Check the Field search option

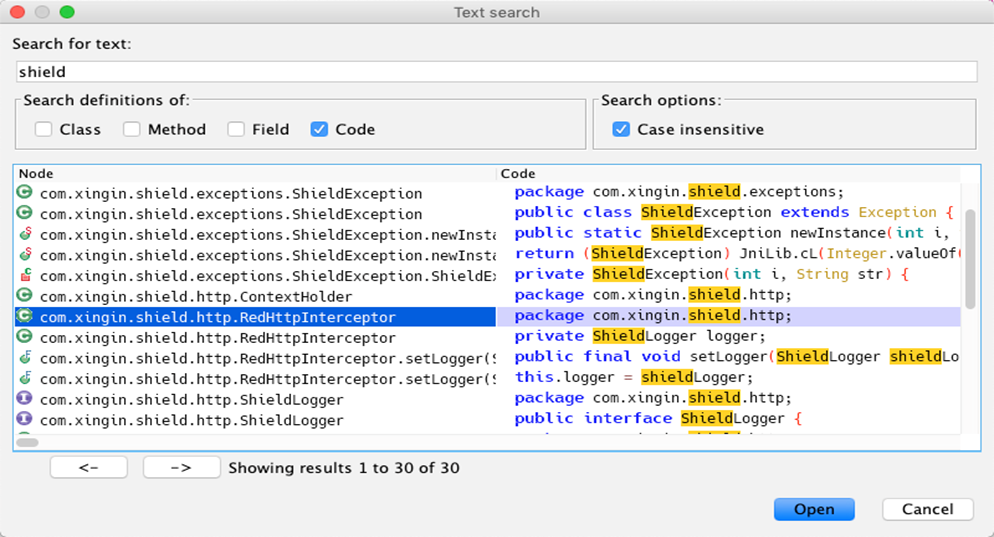pos(236,129)
